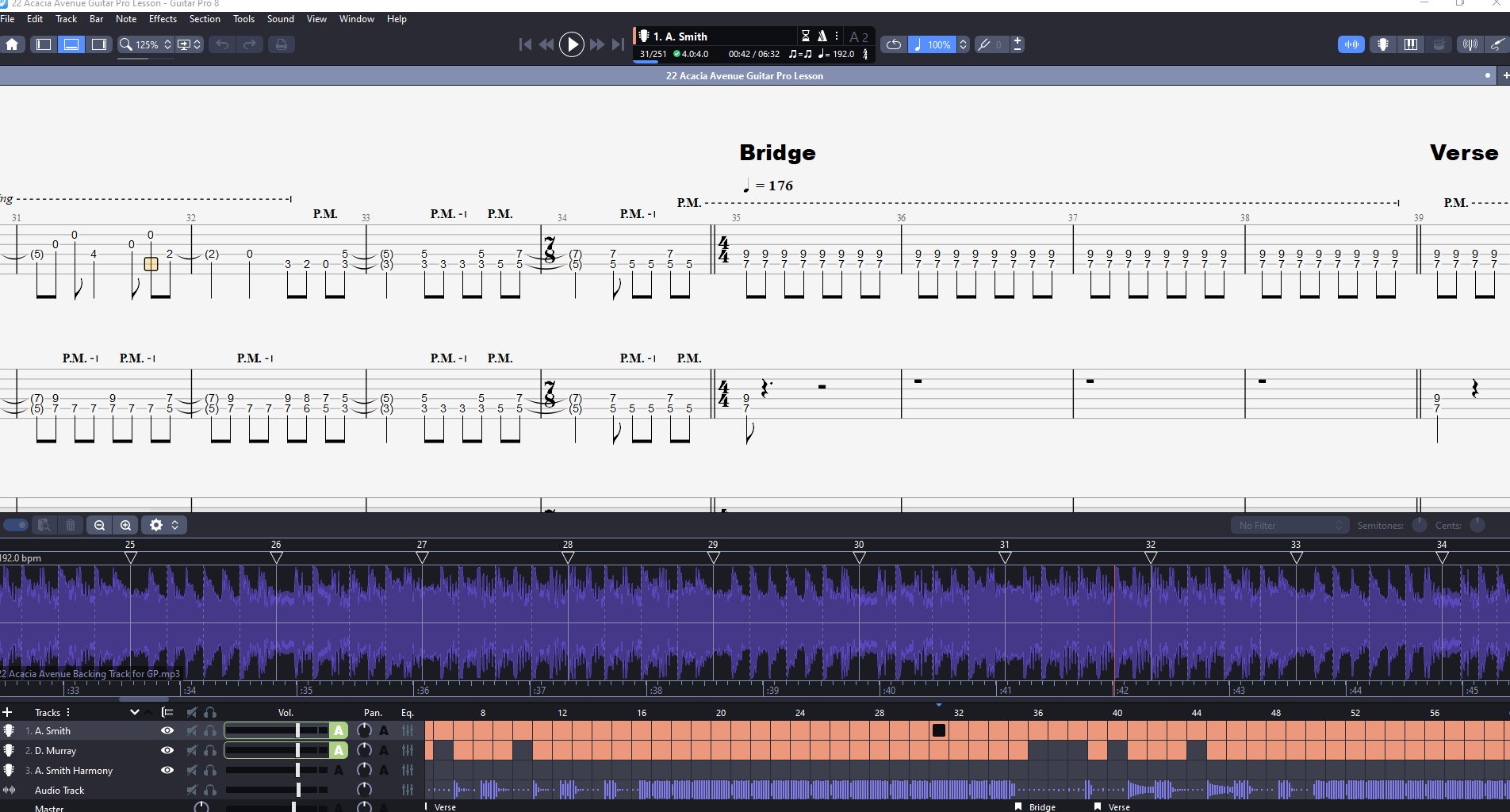
Task: Hide the A. Smith Harmony track eye icon
Action: [167, 770]
